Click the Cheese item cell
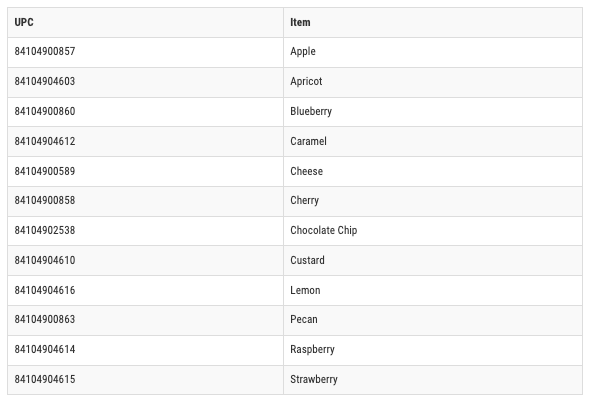Image resolution: width=593 pixels, height=401 pixels. (x=433, y=171)
